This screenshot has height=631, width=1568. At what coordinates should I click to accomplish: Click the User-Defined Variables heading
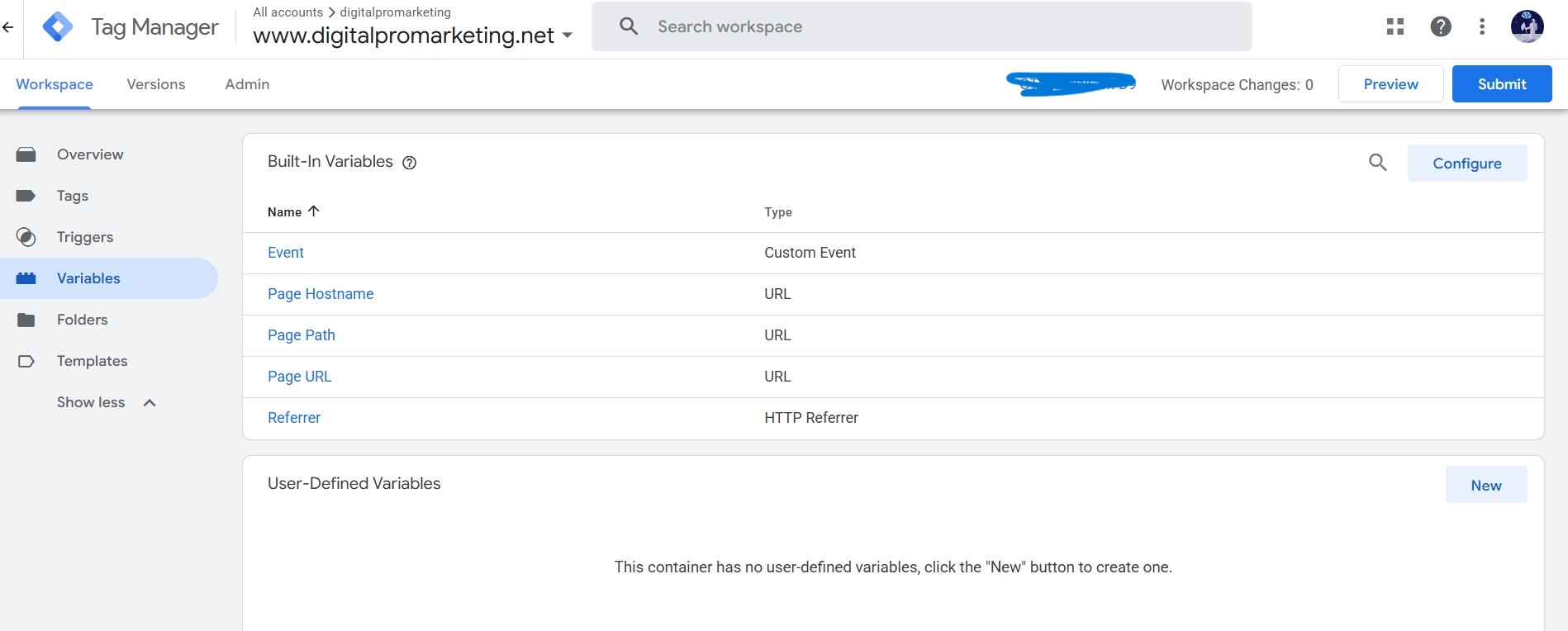[354, 484]
